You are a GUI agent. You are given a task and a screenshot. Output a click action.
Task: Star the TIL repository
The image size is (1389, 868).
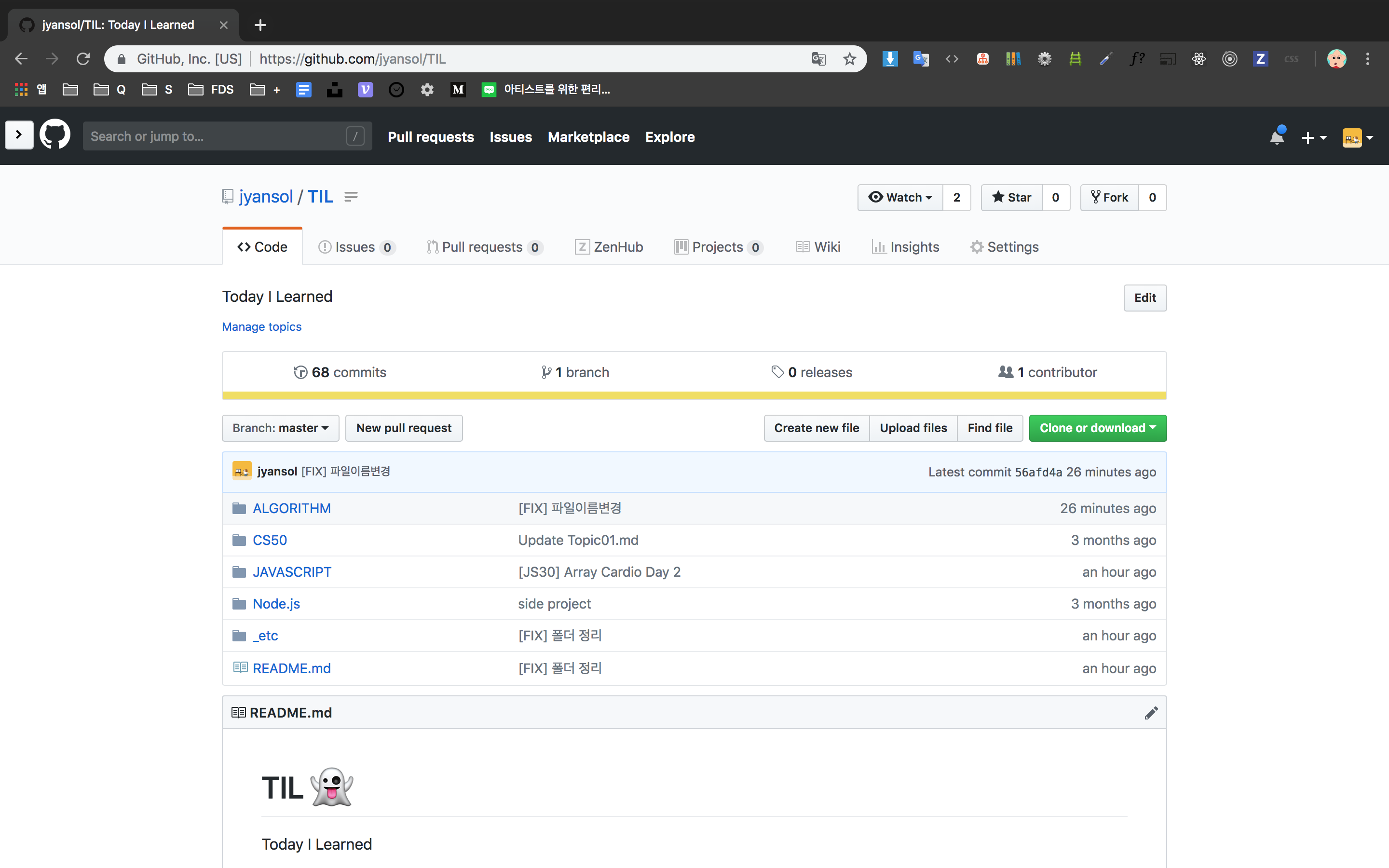pos(1012,198)
